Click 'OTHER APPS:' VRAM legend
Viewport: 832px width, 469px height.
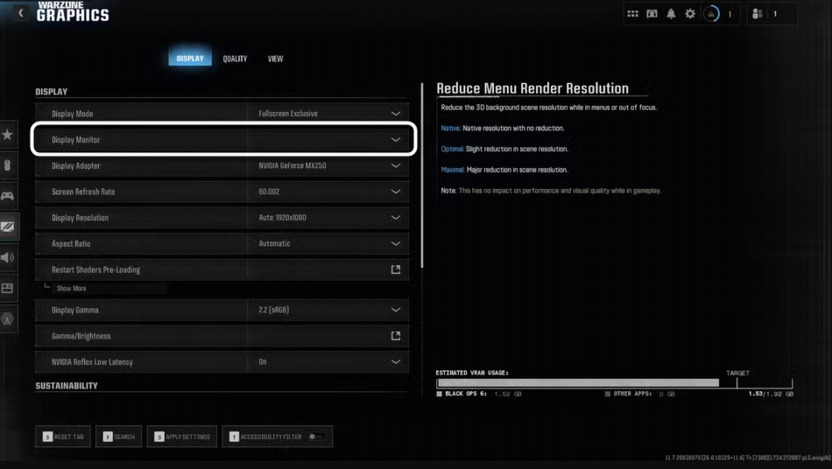click(639, 394)
